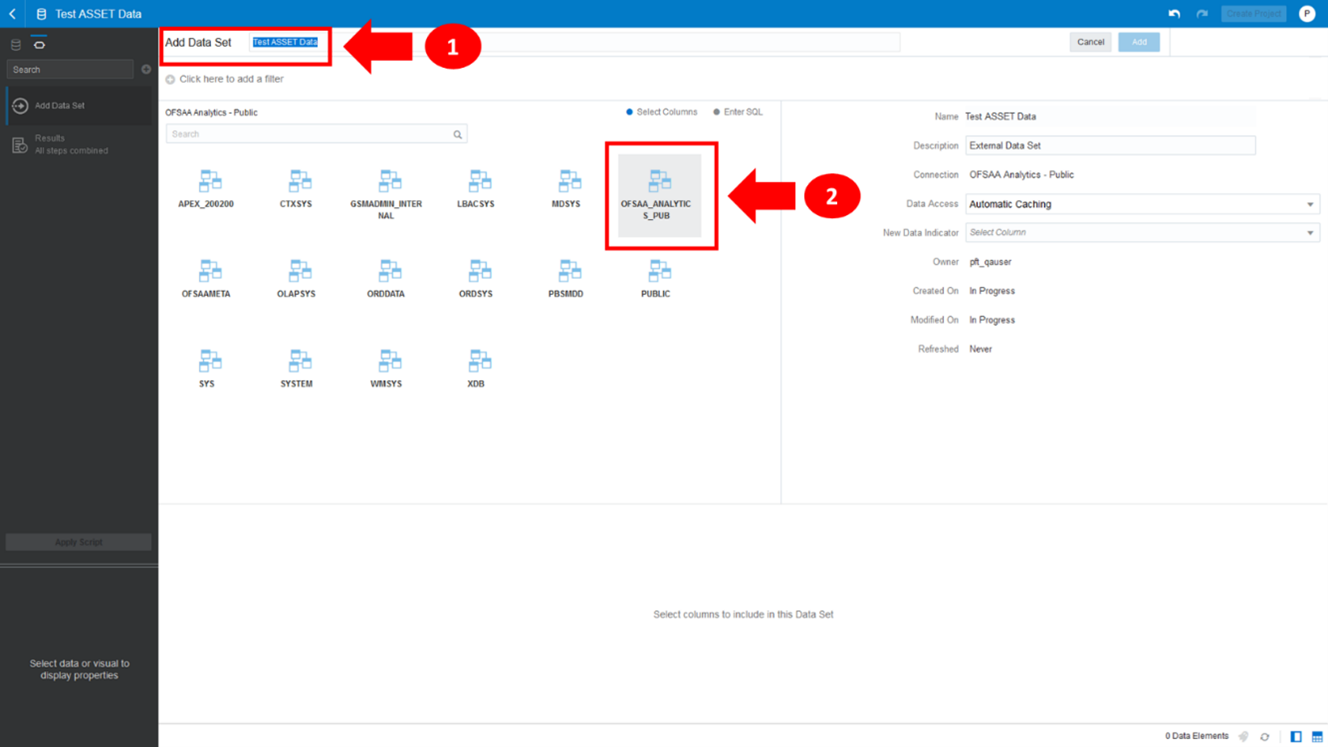The image size is (1328, 747).
Task: Toggle the table view icon at bottom right
Action: pyautogui.click(x=1316, y=735)
